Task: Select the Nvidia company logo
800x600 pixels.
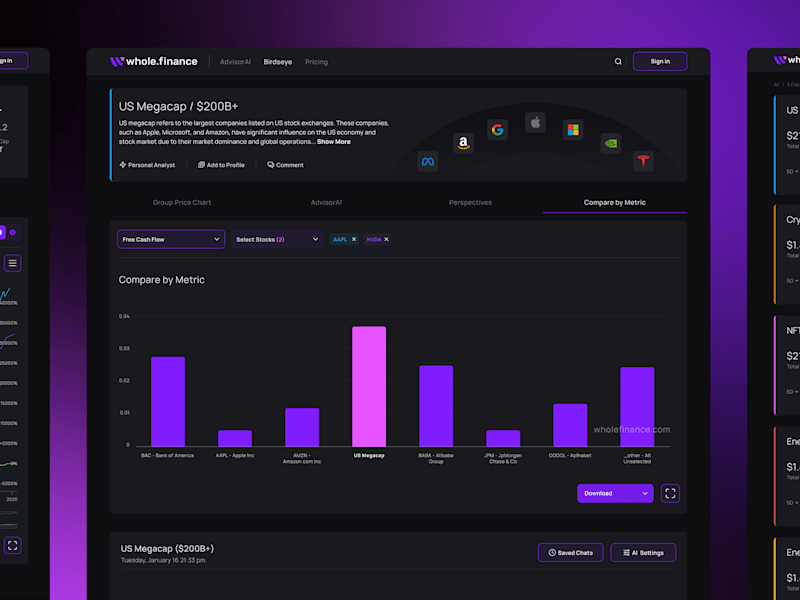Action: [x=611, y=143]
